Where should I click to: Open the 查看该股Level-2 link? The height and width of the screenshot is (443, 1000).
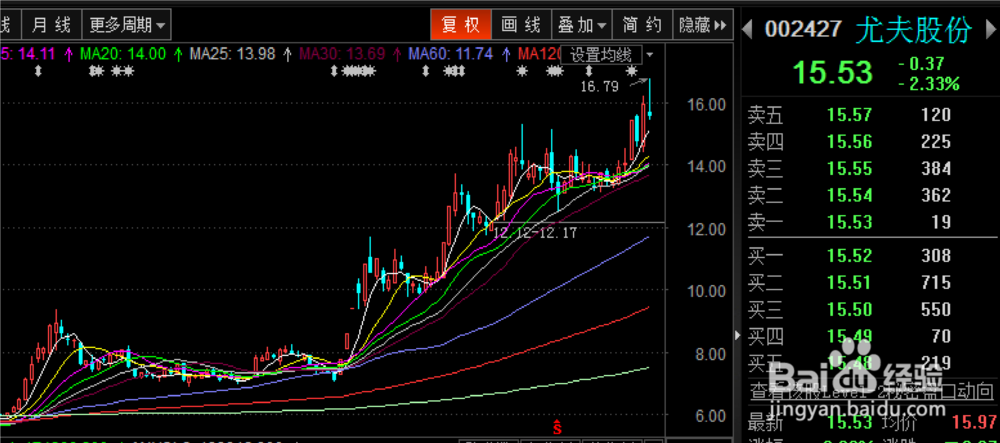[x=871, y=390]
